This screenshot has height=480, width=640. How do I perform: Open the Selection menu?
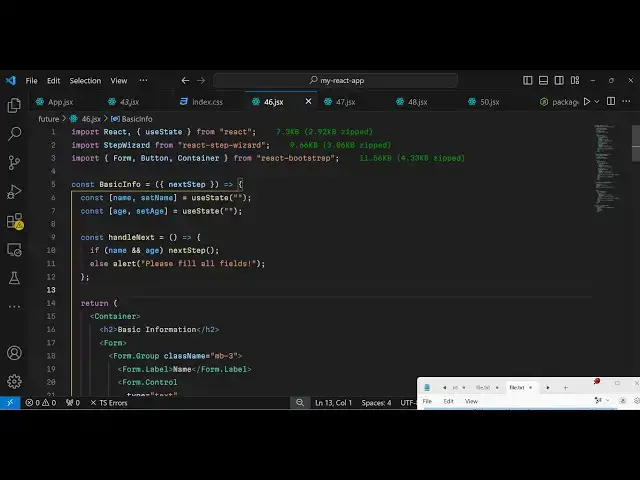tap(85, 81)
